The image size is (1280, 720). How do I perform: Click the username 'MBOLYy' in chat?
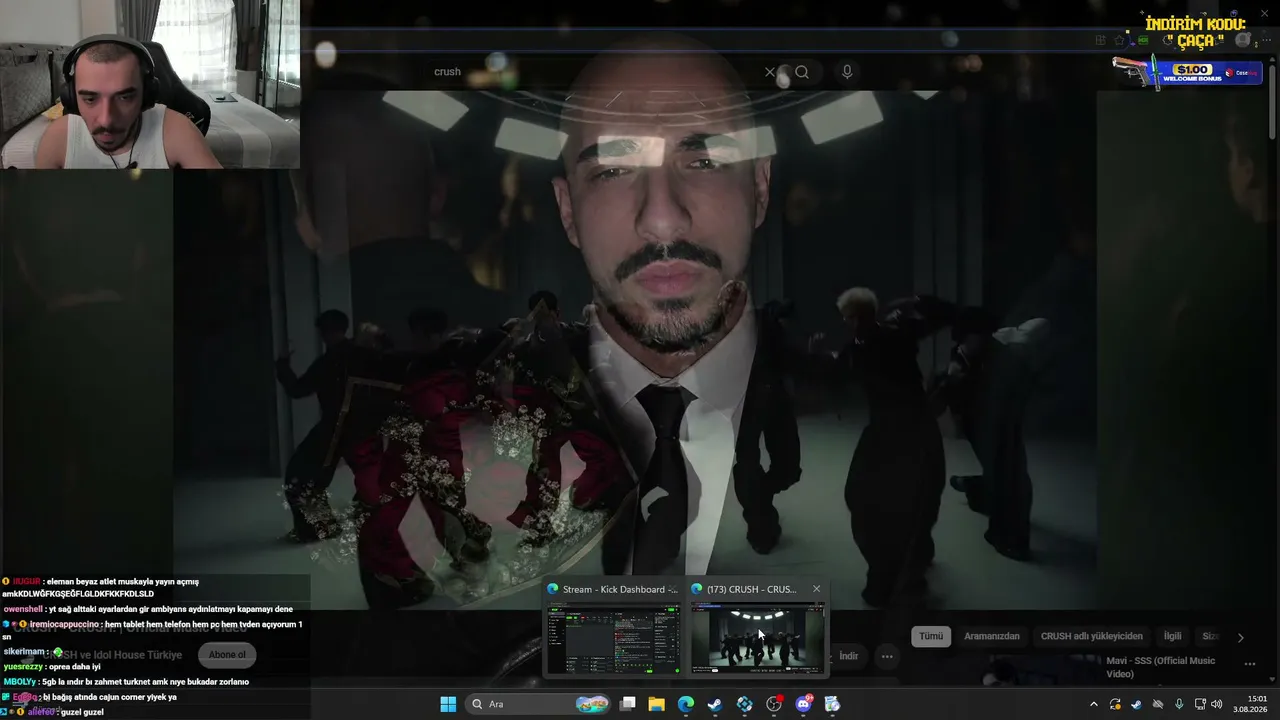pos(20,682)
